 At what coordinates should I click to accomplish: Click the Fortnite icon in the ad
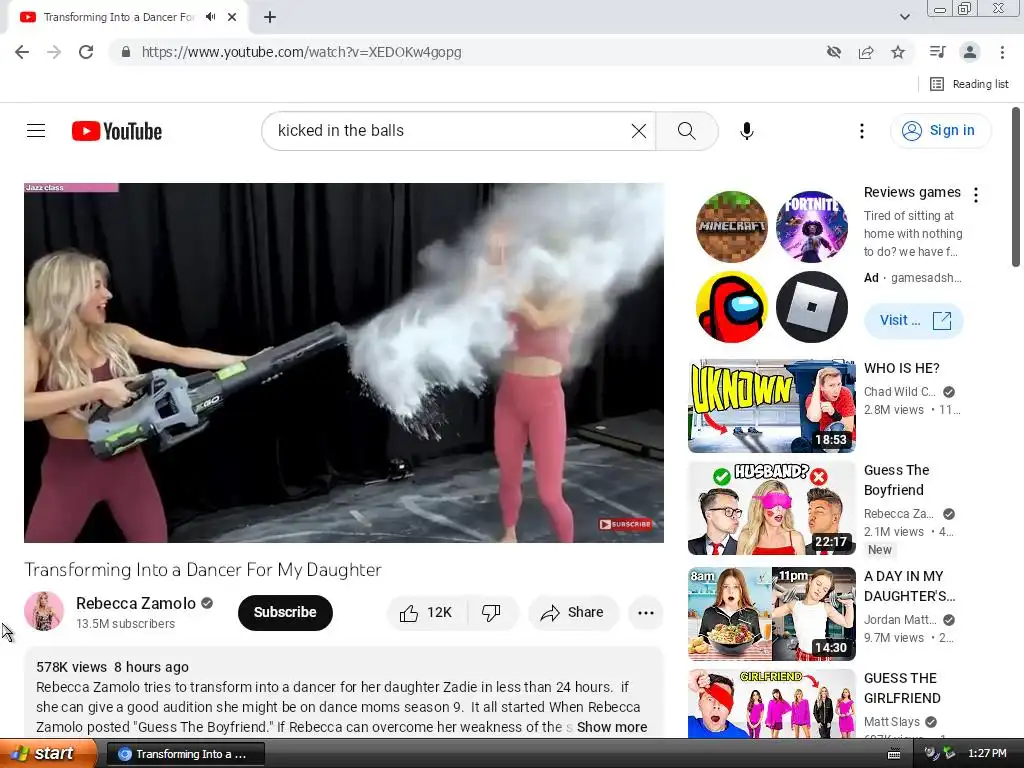click(x=812, y=227)
